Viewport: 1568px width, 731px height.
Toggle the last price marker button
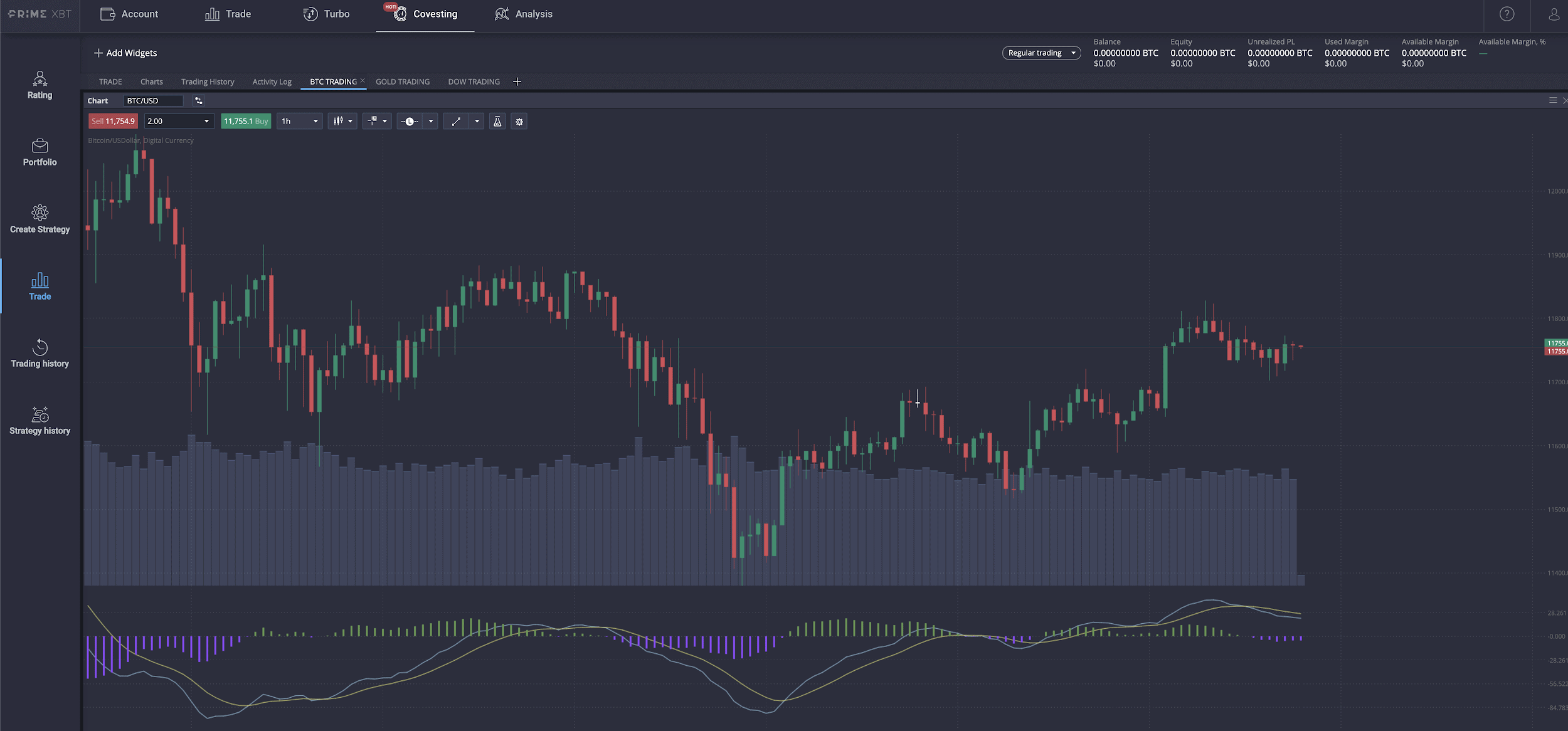pos(410,122)
